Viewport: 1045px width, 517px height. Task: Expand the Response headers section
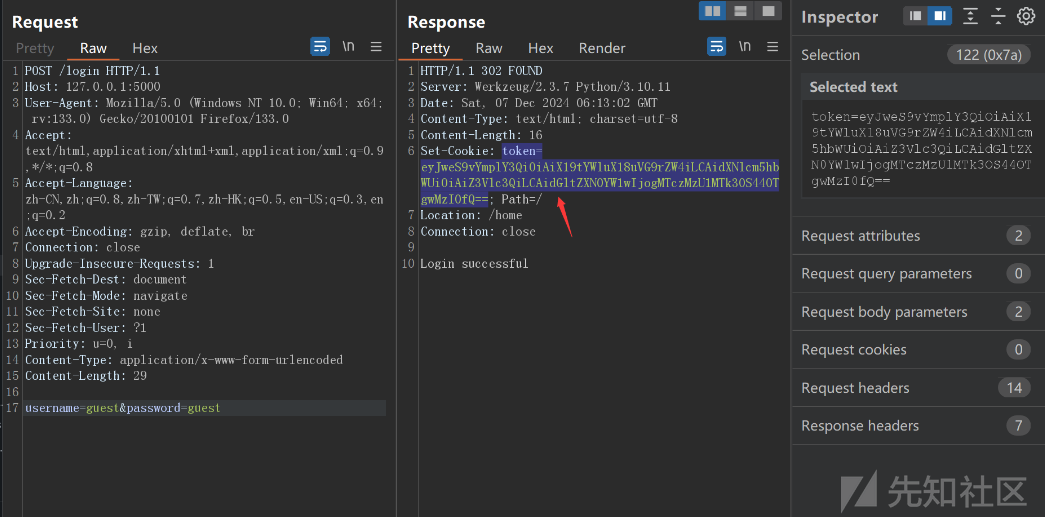tap(859, 426)
